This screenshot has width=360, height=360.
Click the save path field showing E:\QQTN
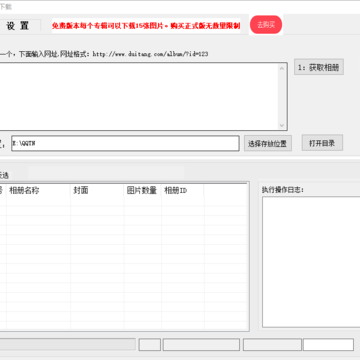(125, 143)
